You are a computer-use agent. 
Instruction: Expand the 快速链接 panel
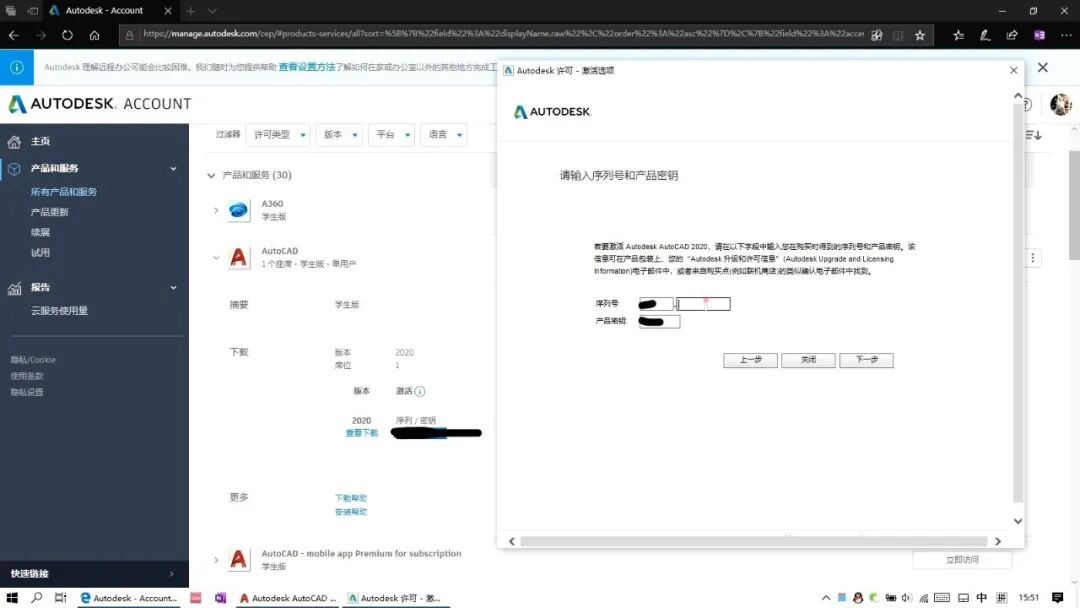172,574
